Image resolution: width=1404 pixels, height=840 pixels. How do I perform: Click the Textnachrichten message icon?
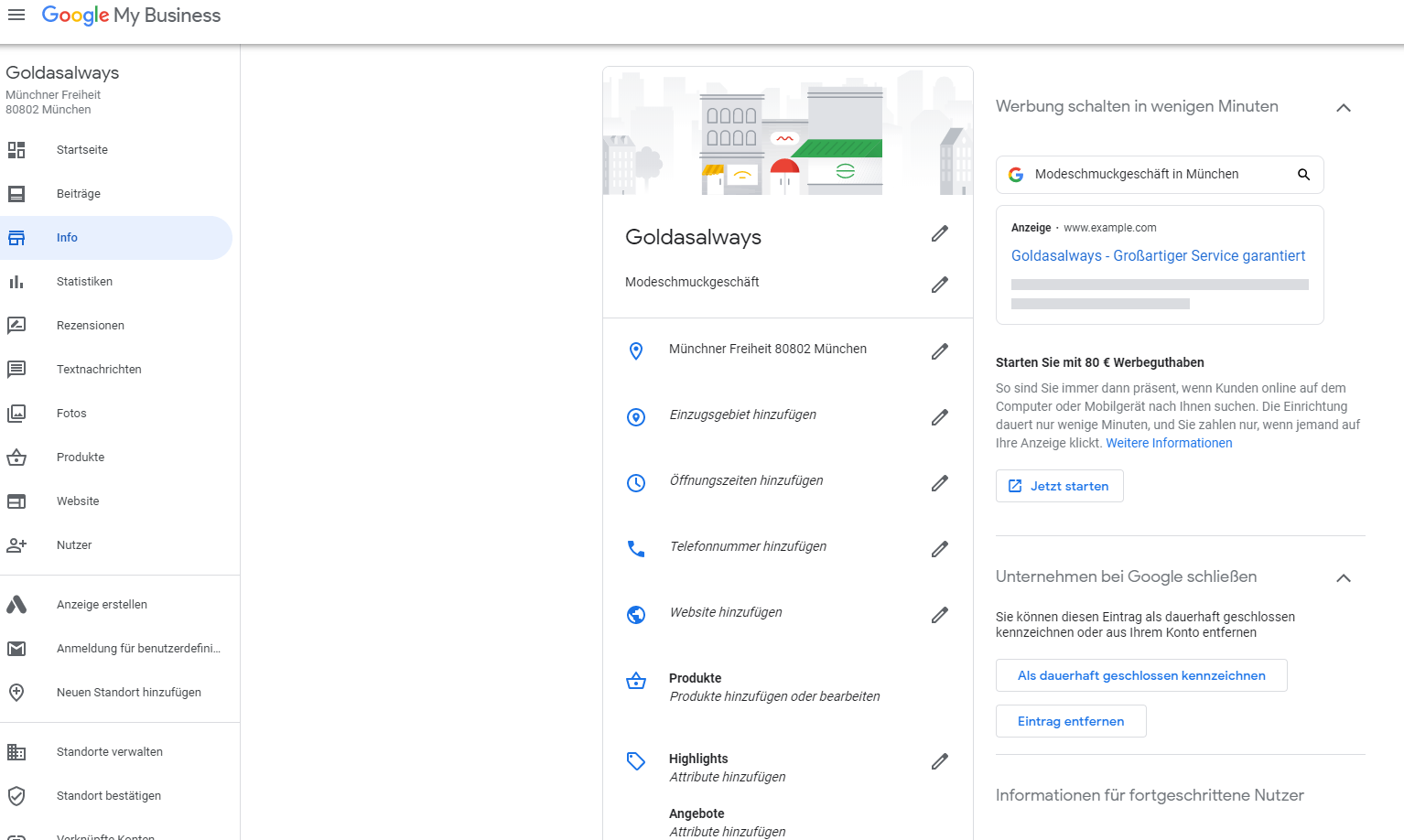point(16,370)
